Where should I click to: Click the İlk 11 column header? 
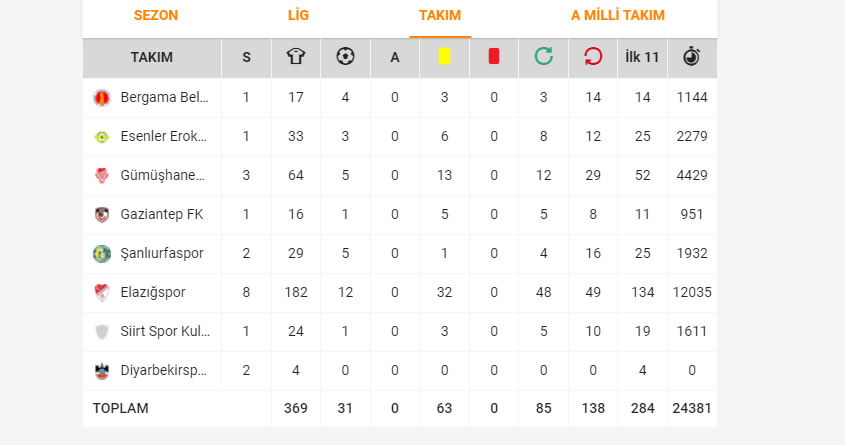coord(642,57)
